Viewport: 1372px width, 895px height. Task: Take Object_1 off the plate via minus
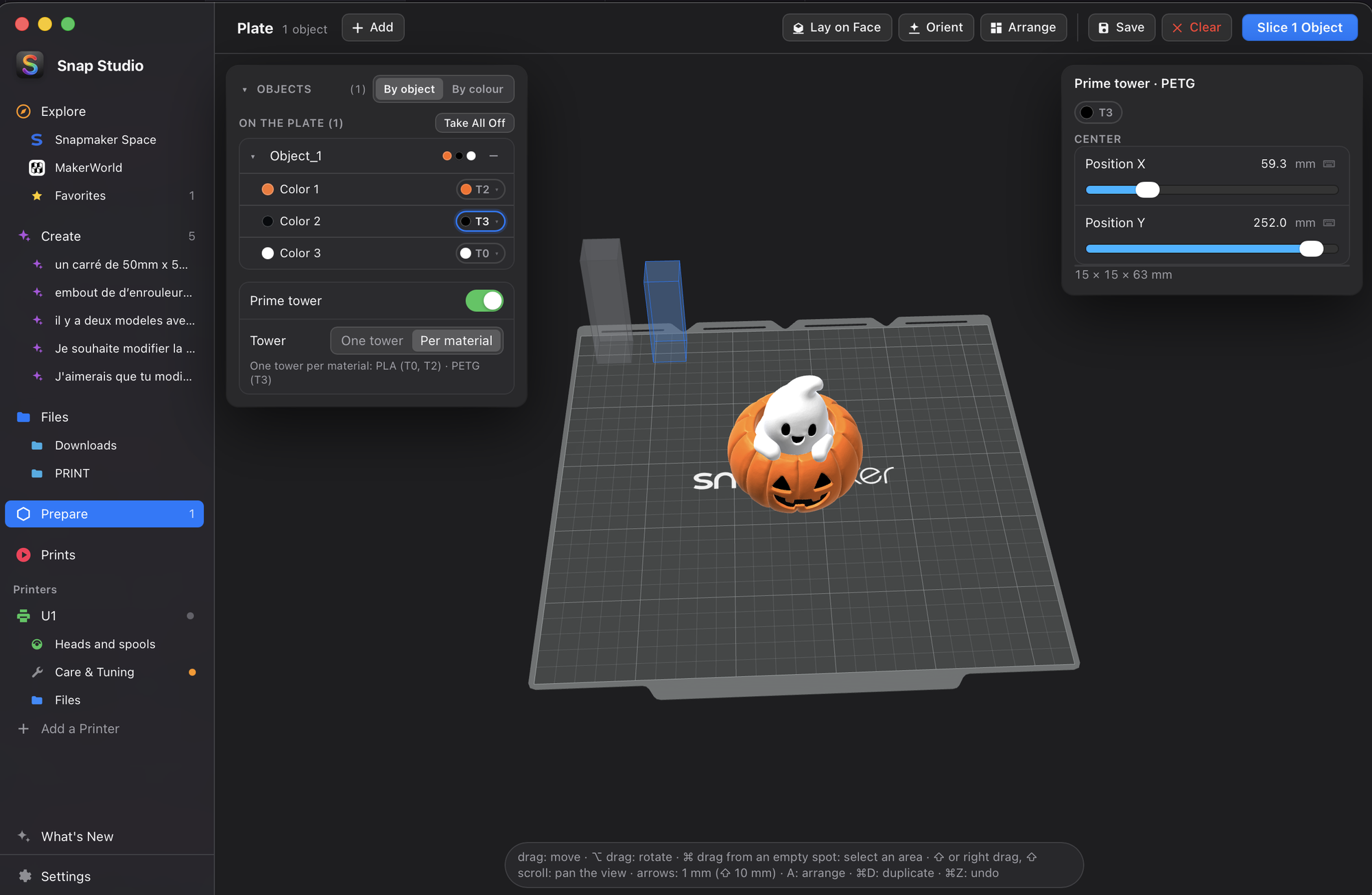pos(493,156)
